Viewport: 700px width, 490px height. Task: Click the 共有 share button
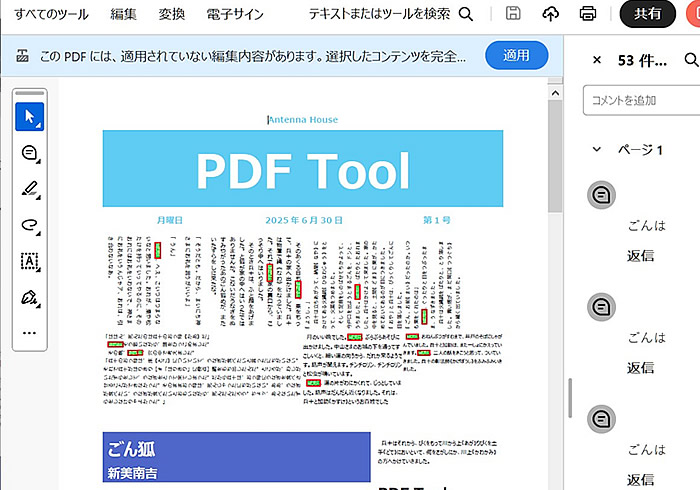pos(647,14)
